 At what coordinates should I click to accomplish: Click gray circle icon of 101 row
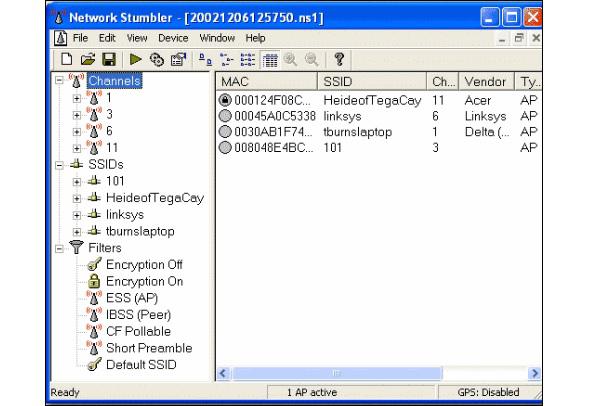click(225, 147)
